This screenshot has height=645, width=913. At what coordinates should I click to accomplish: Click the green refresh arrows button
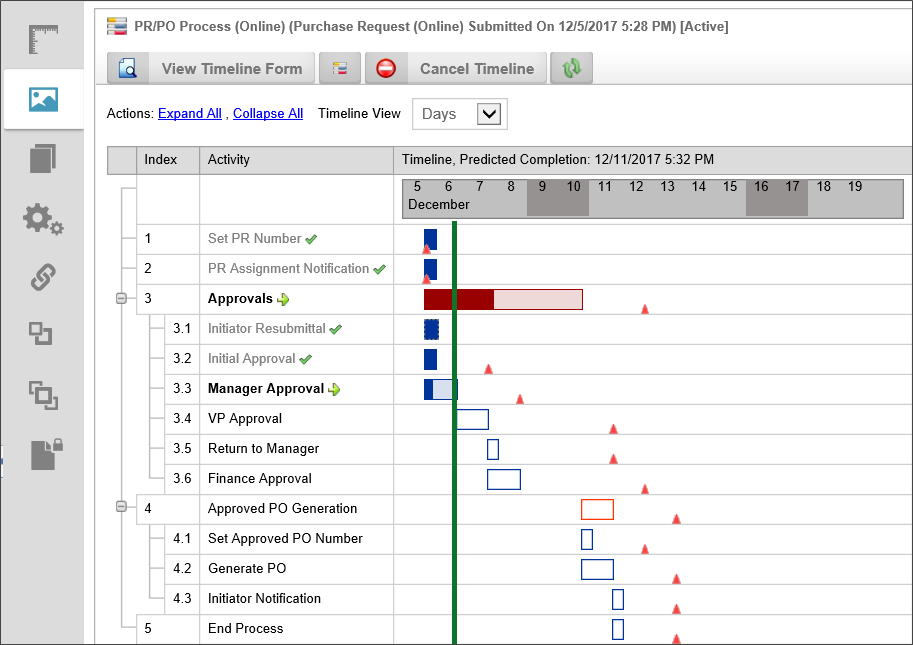point(571,68)
